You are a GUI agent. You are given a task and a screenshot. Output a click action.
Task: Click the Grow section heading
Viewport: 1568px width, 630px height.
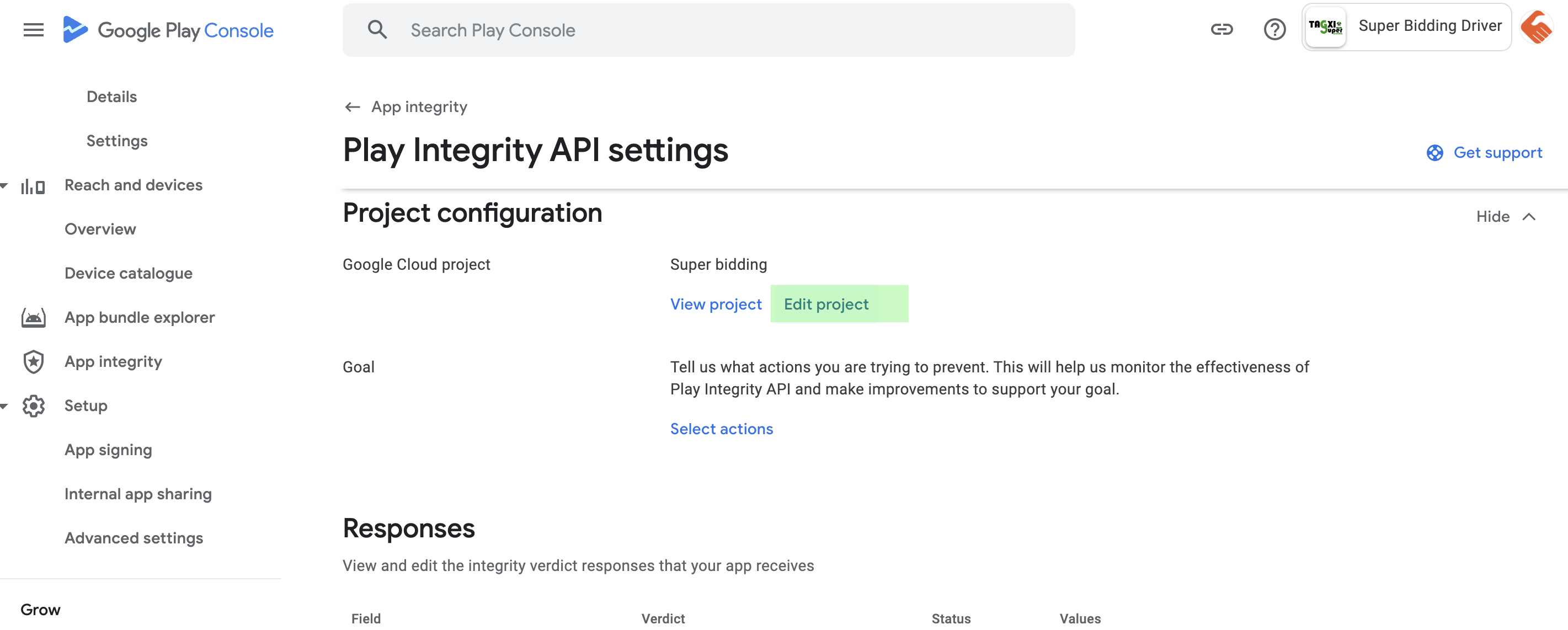point(40,610)
